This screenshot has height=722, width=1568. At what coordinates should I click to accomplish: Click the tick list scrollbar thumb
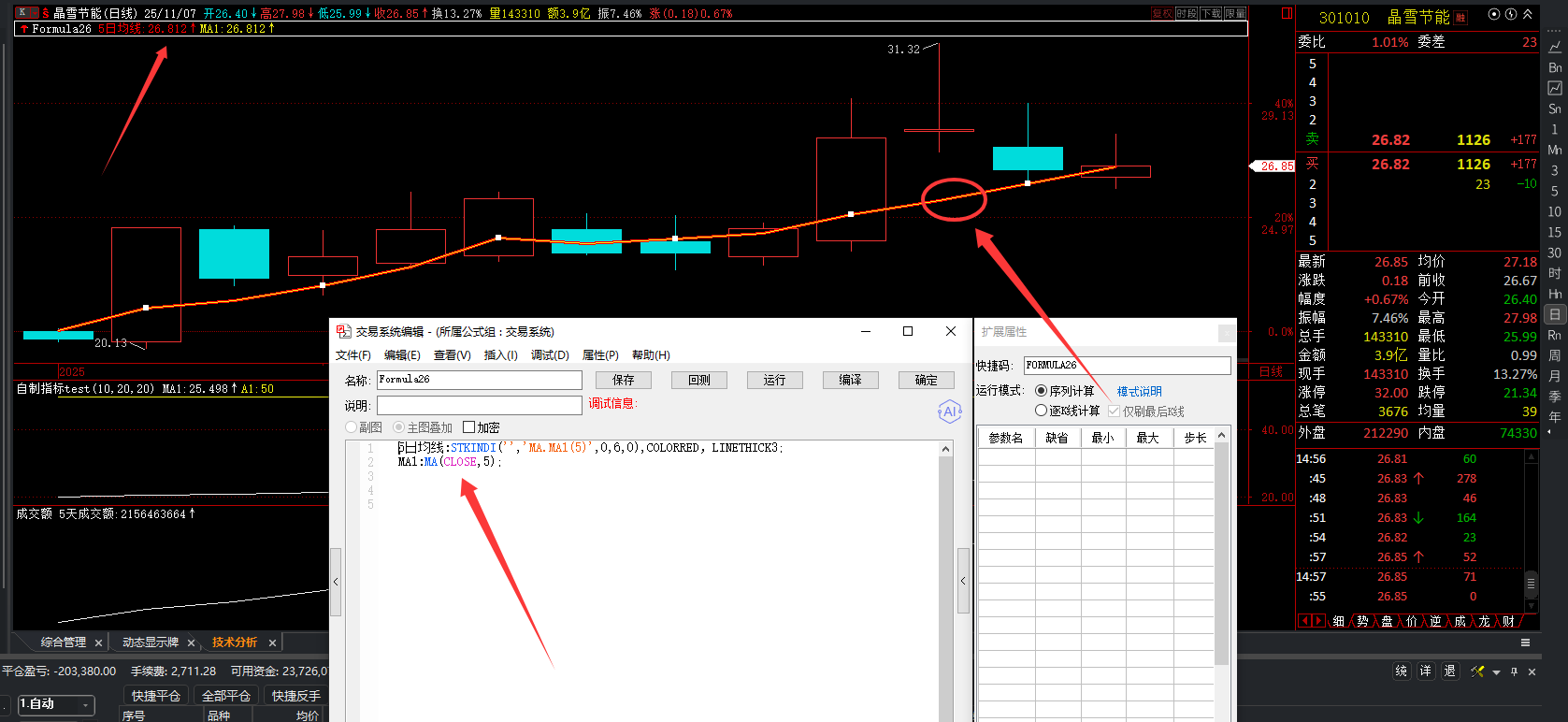1531,584
